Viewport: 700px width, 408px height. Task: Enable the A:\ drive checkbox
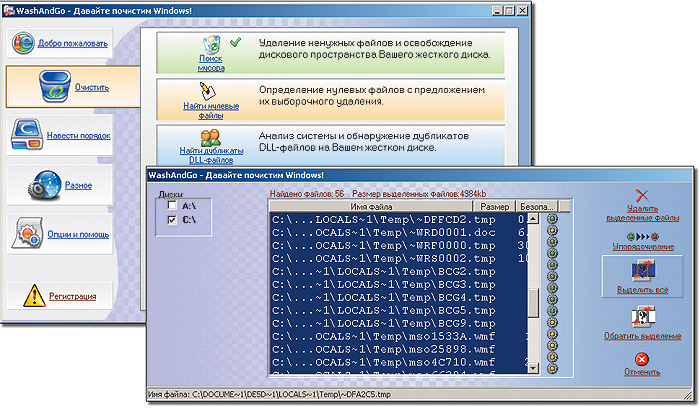173,206
